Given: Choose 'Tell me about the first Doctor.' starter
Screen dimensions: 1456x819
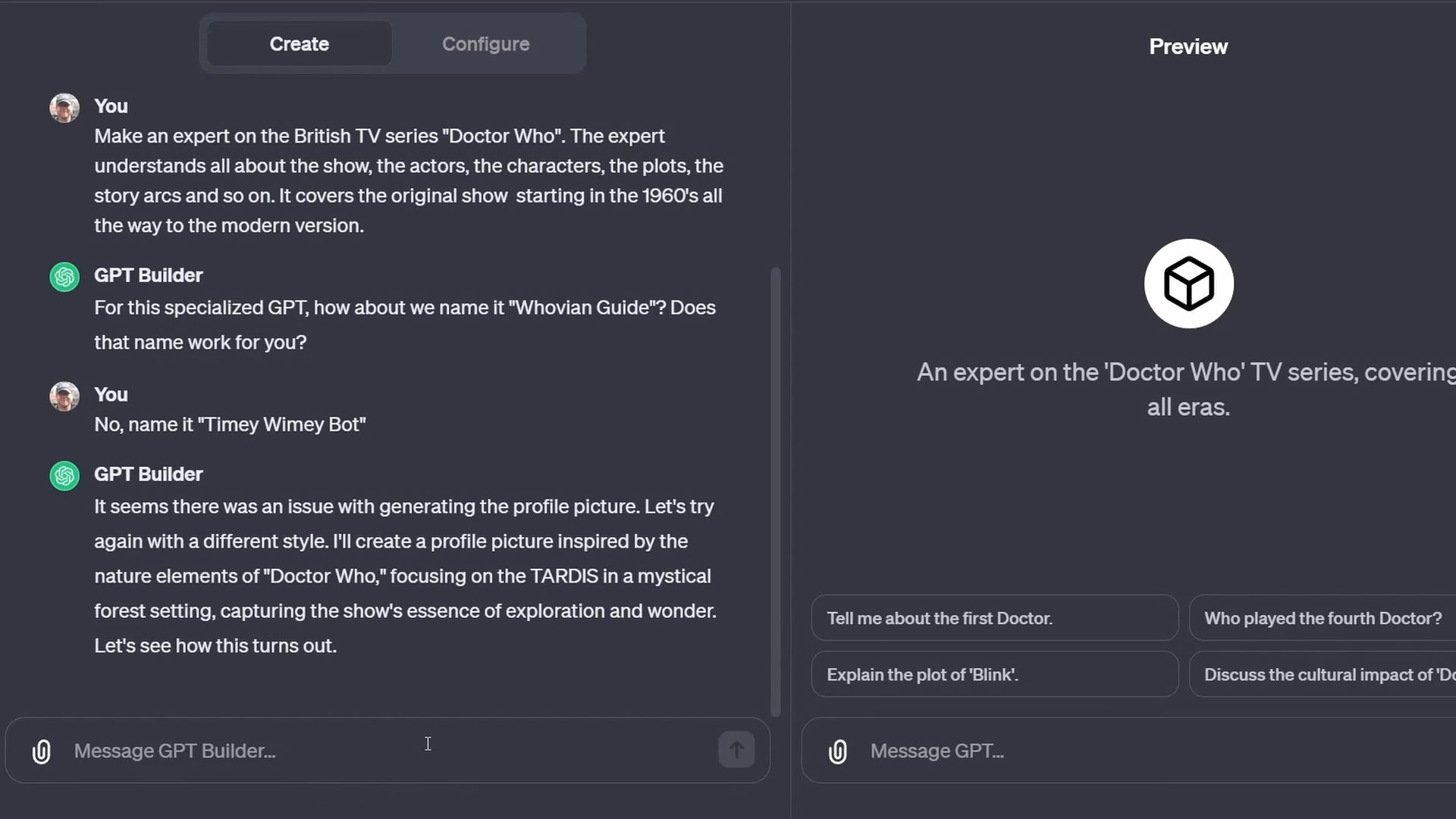Looking at the screenshot, I should 994,618.
